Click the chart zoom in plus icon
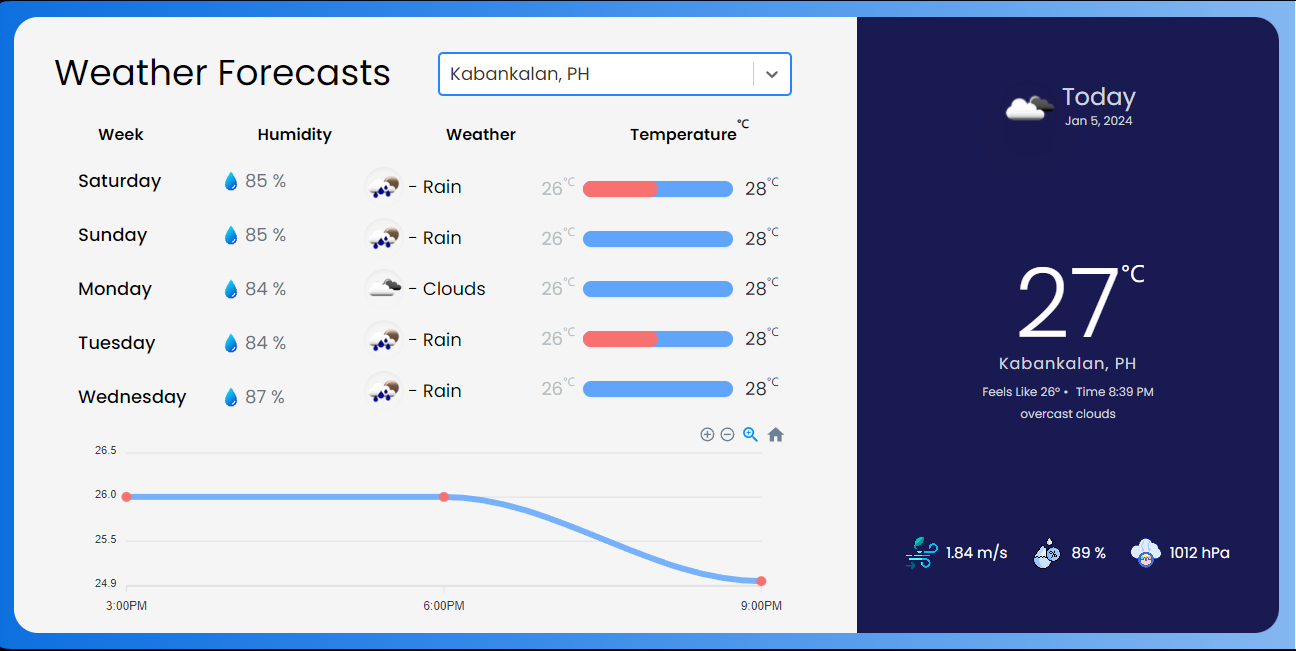The height and width of the screenshot is (651, 1296). [x=707, y=435]
